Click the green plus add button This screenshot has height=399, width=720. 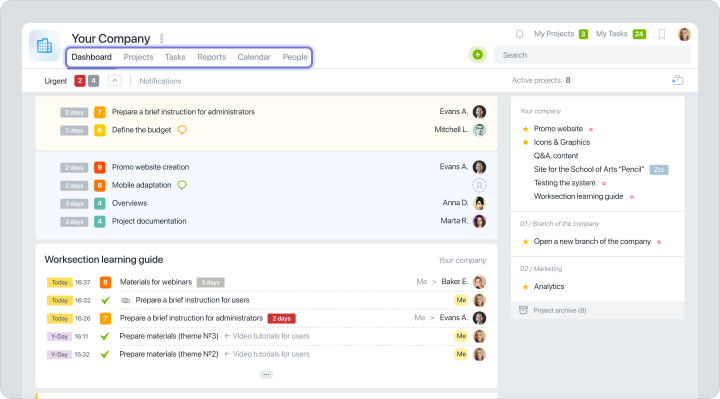coord(478,55)
